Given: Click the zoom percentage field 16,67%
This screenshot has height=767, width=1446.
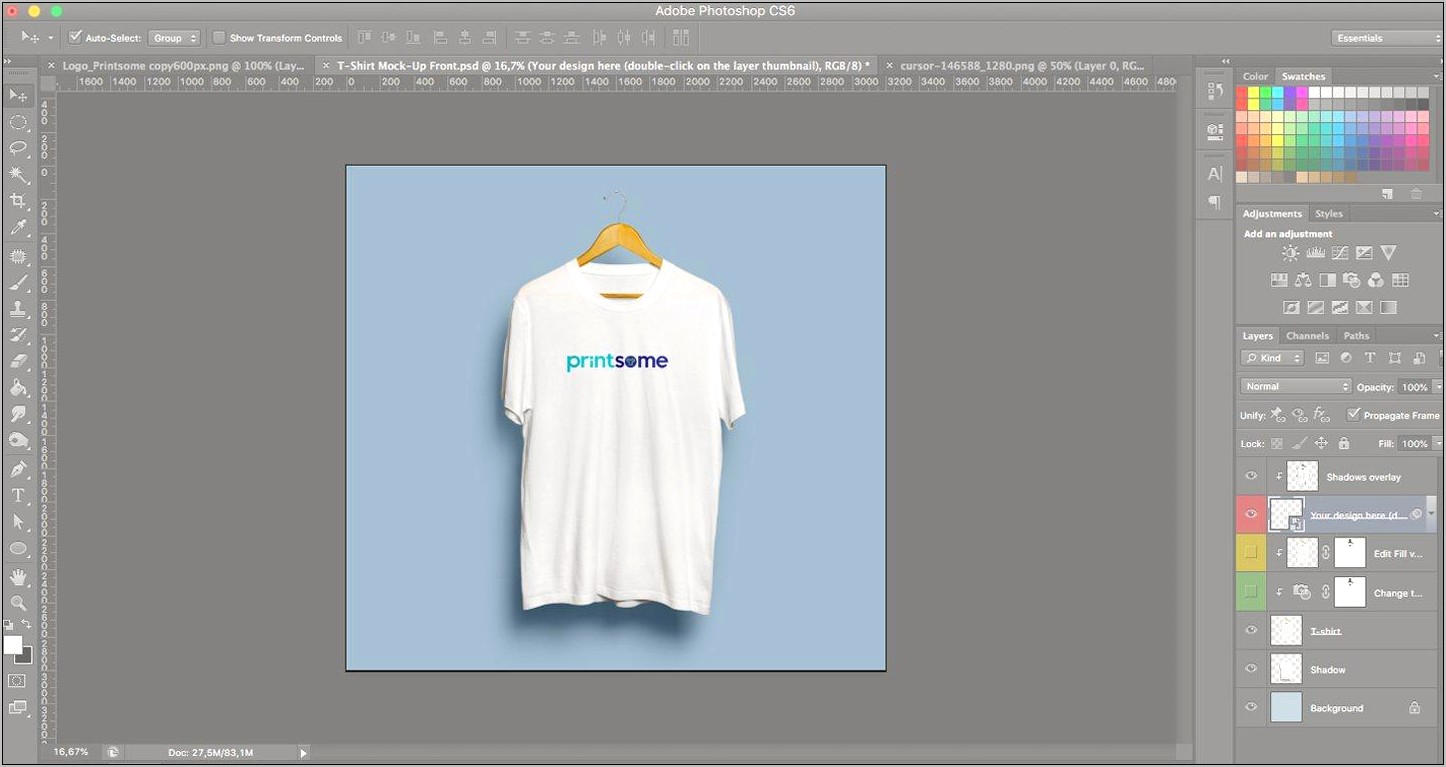Looking at the screenshot, I should [x=70, y=751].
